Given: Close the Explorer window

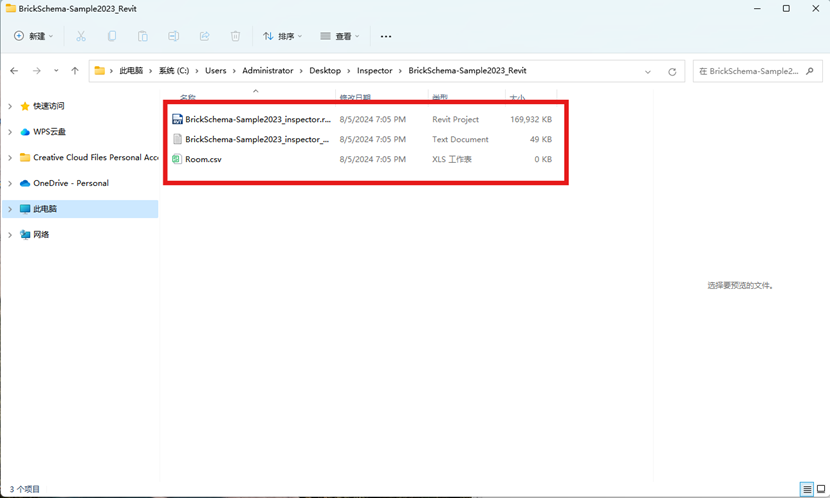Looking at the screenshot, I should (x=816, y=8).
